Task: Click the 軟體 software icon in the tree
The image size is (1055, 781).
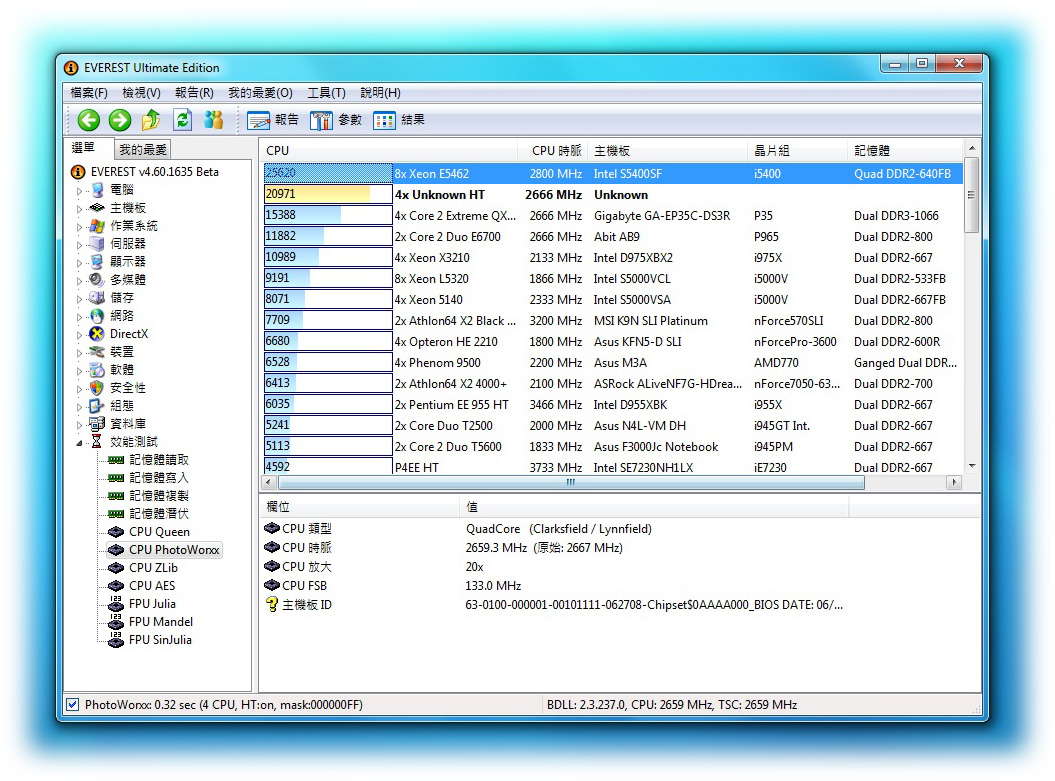Action: [97, 370]
